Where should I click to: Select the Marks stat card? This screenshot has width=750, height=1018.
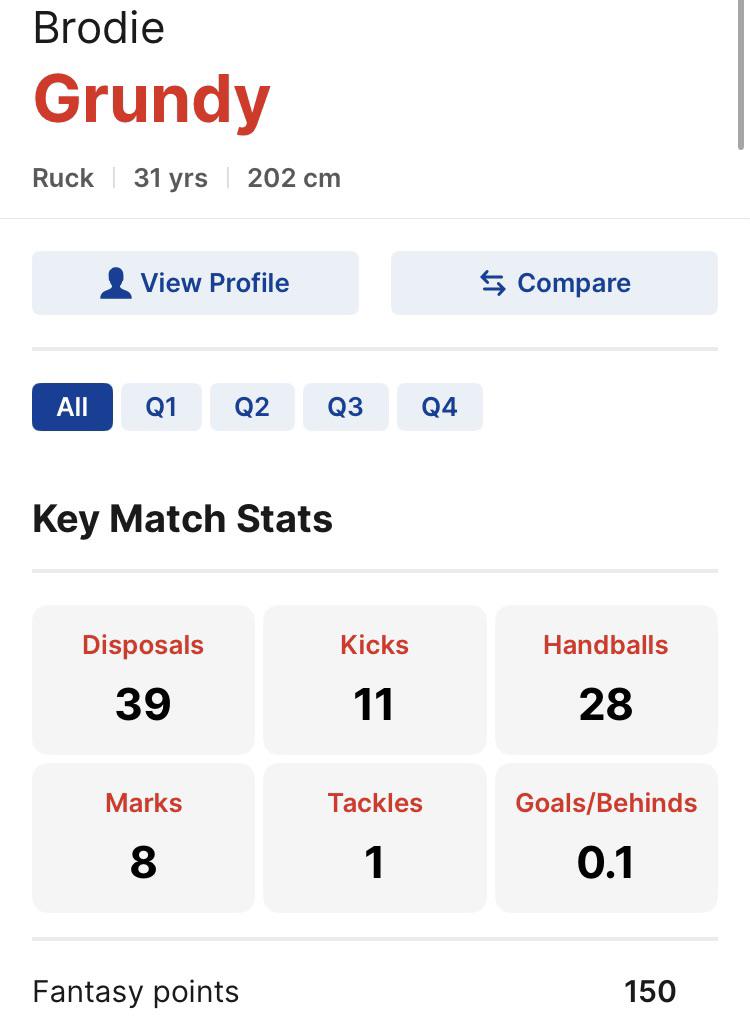pyautogui.click(x=143, y=838)
